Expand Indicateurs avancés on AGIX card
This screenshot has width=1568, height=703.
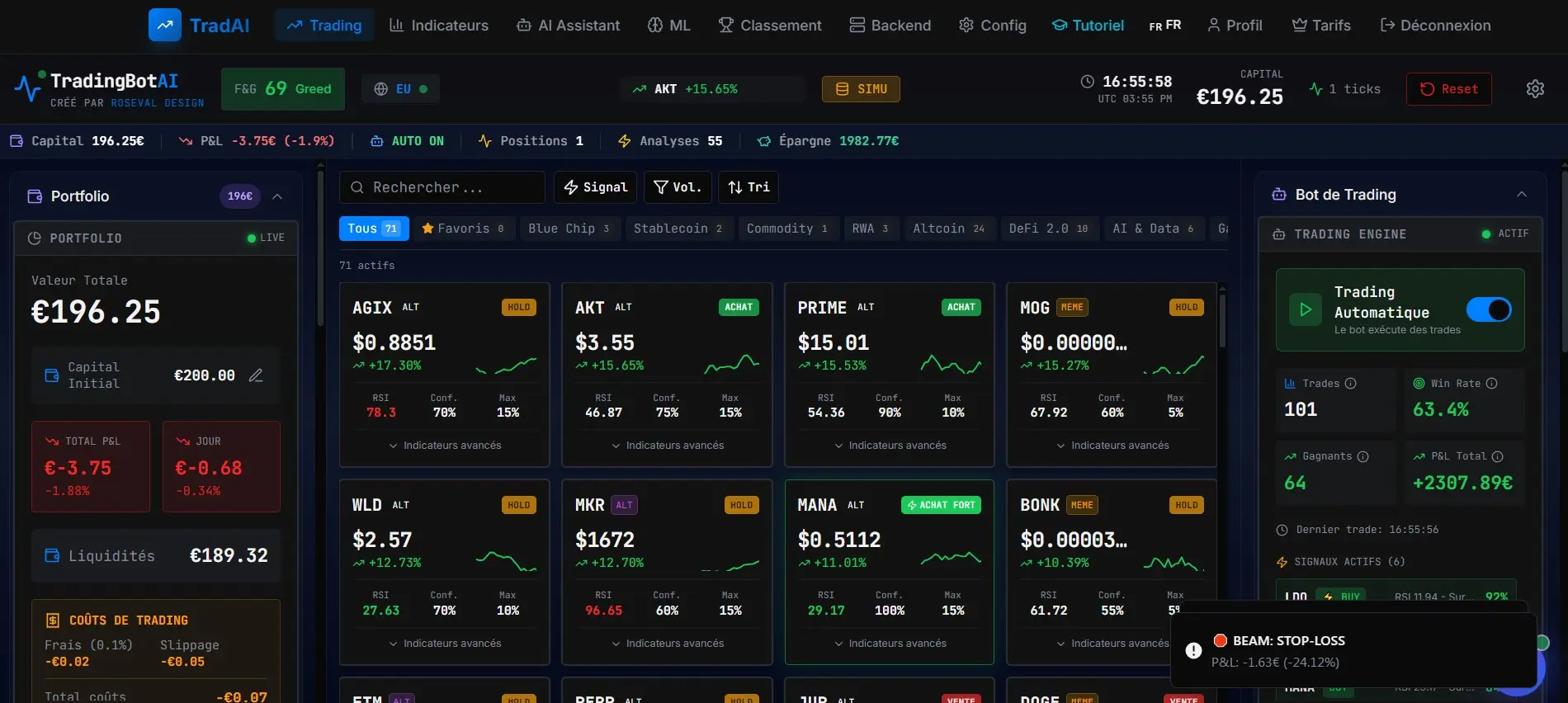pos(445,446)
